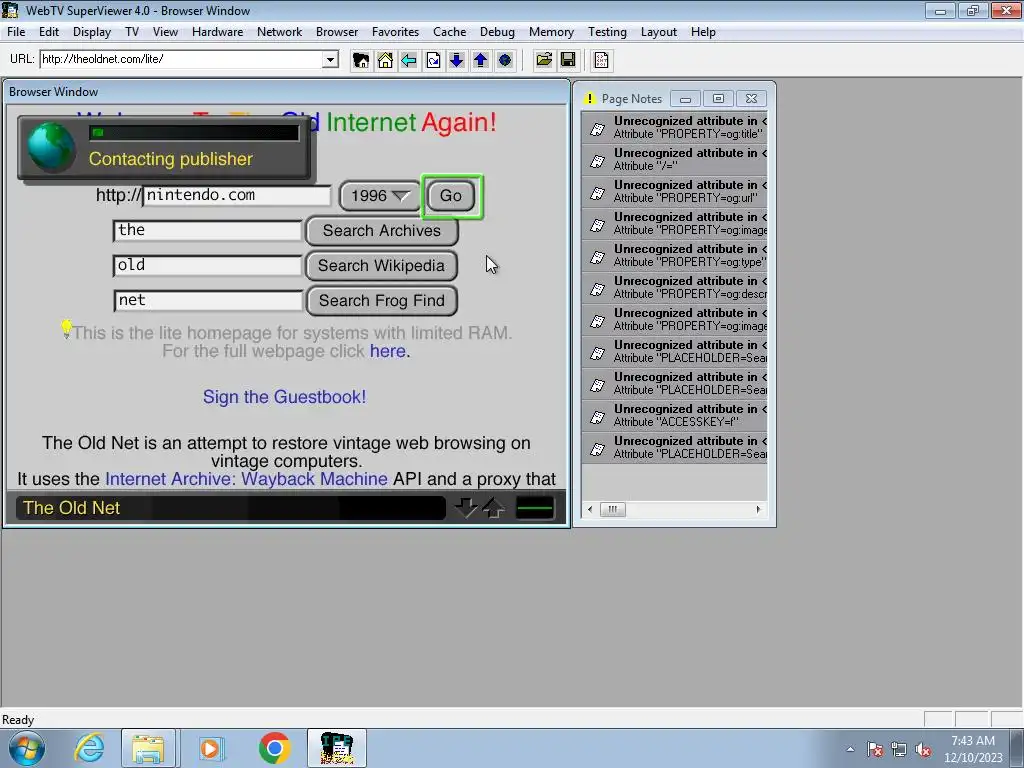This screenshot has width=1024, height=768.
Task: Select the note icon for PROPERTY=og:url
Action: click(598, 192)
